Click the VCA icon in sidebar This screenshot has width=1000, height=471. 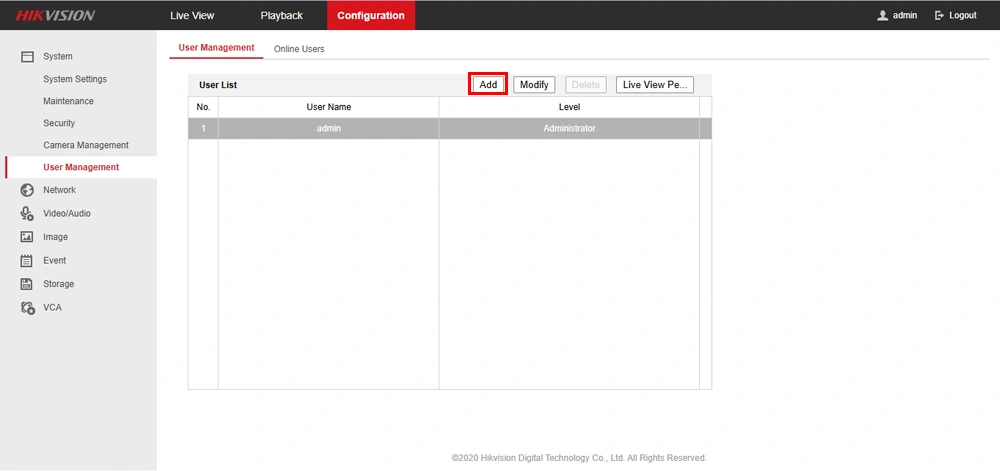(28, 308)
